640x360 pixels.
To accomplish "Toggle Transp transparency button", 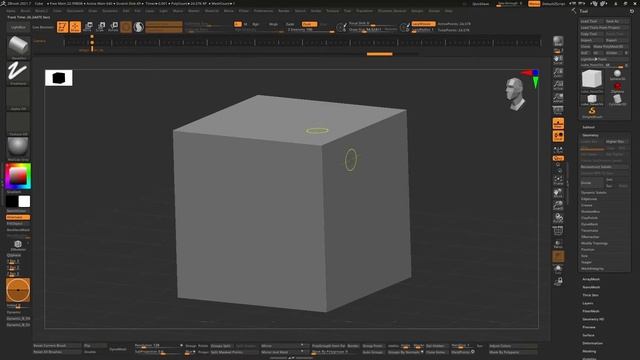I will point(558,244).
